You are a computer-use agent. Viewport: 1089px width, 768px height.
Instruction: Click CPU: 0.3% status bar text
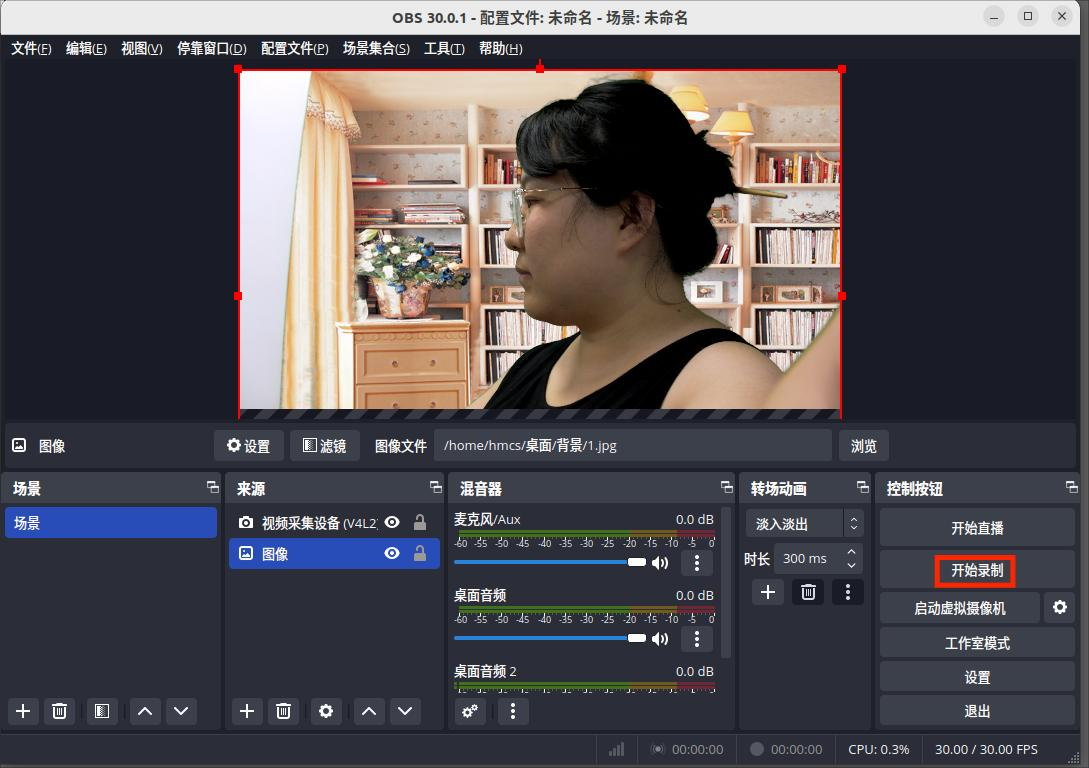(x=879, y=750)
